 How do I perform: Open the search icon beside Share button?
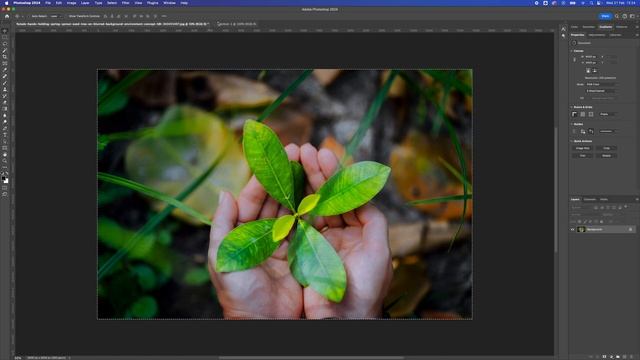click(x=617, y=16)
